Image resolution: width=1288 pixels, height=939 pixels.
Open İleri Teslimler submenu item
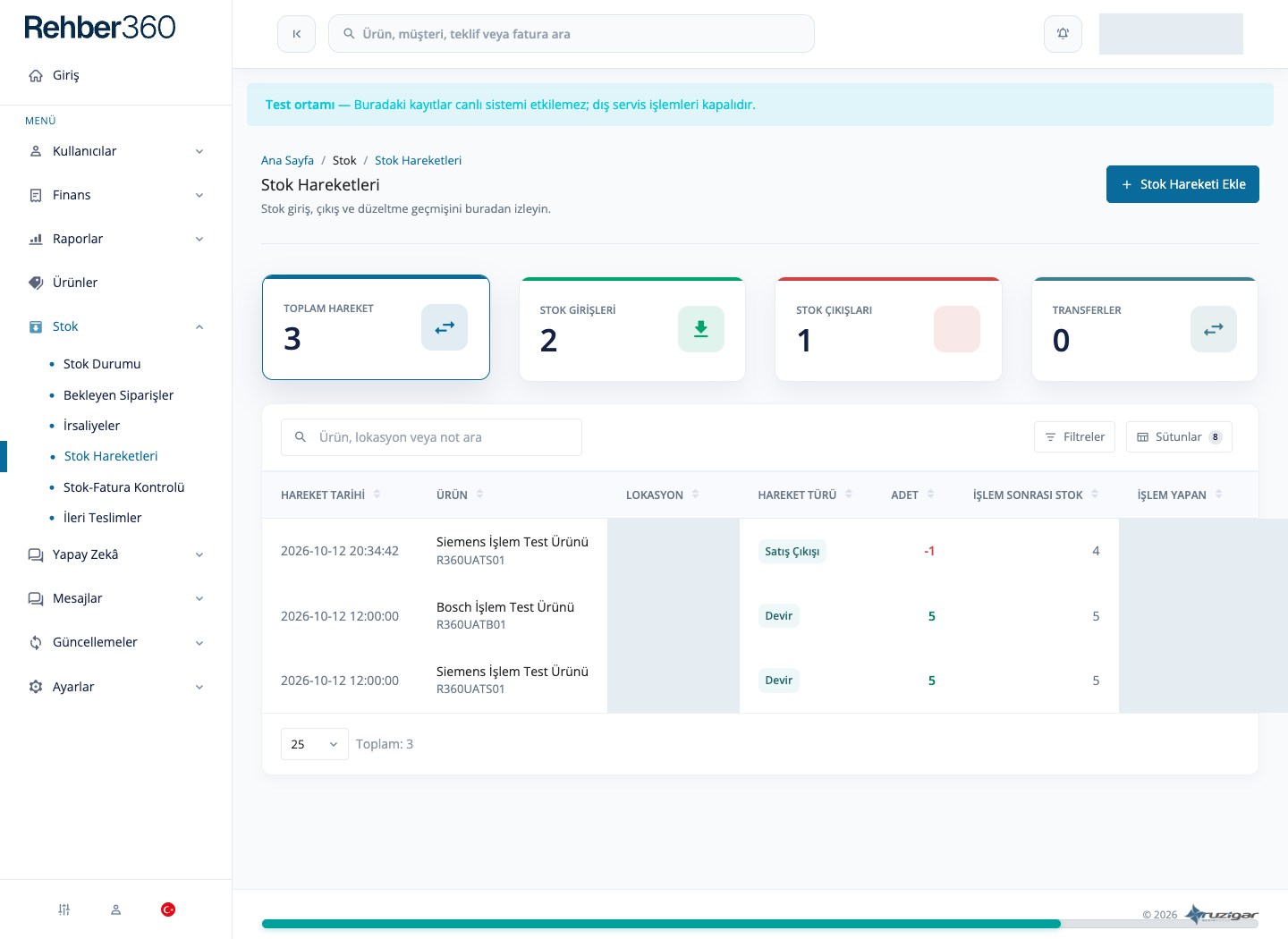click(x=102, y=518)
